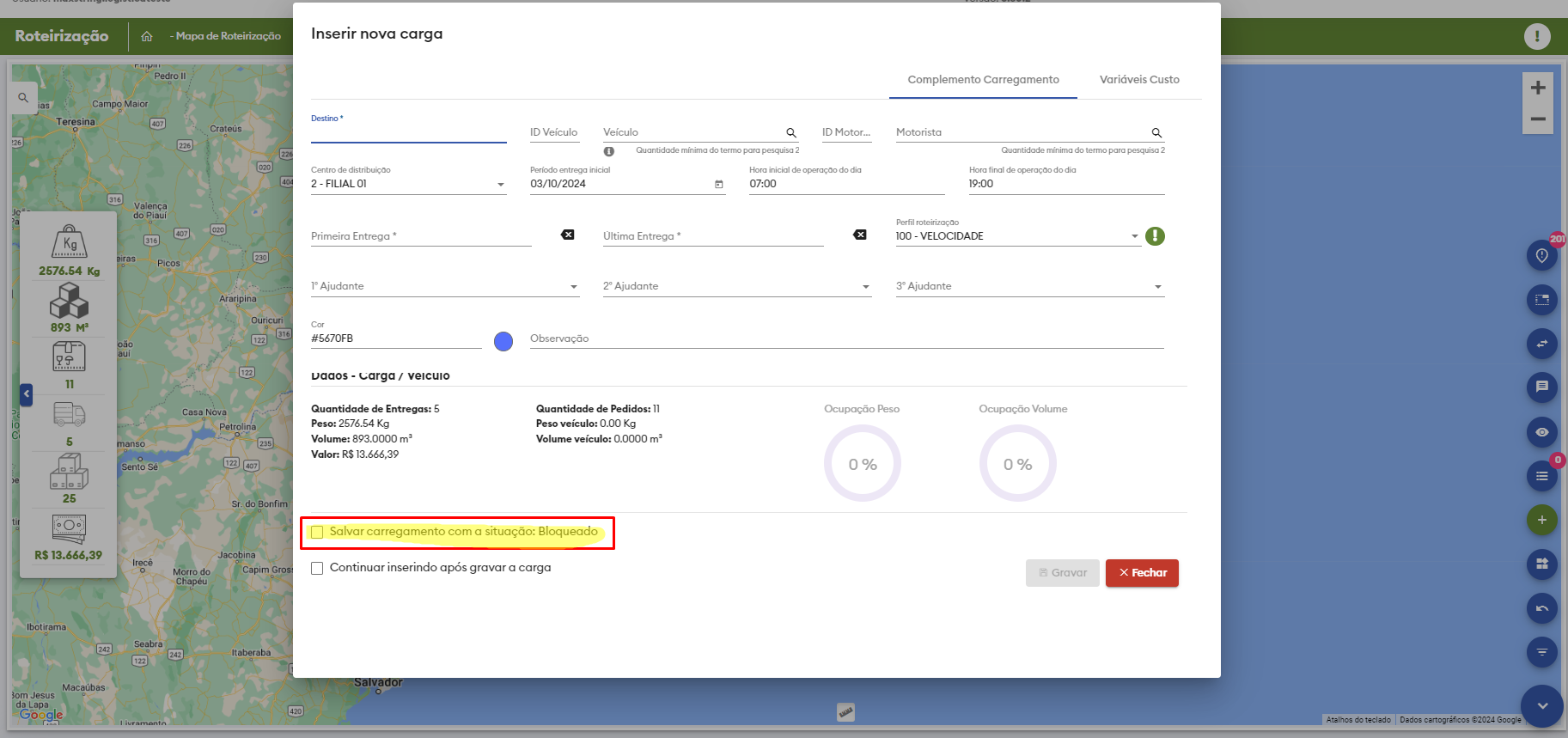The height and width of the screenshot is (738, 1568).
Task: Switch to Variáveis Custo tab
Action: 1139,80
